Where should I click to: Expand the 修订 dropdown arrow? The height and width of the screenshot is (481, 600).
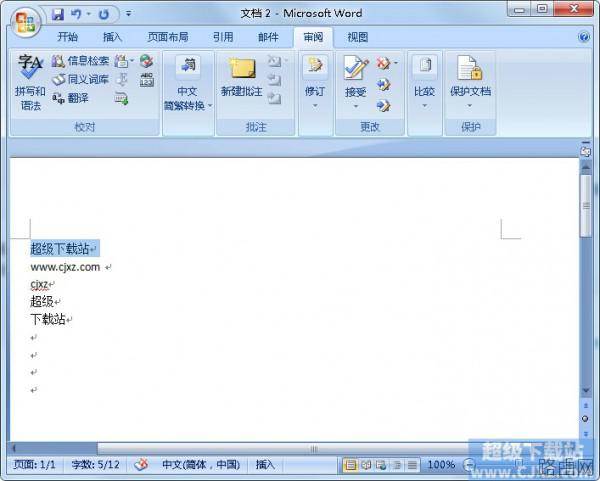pos(315,106)
